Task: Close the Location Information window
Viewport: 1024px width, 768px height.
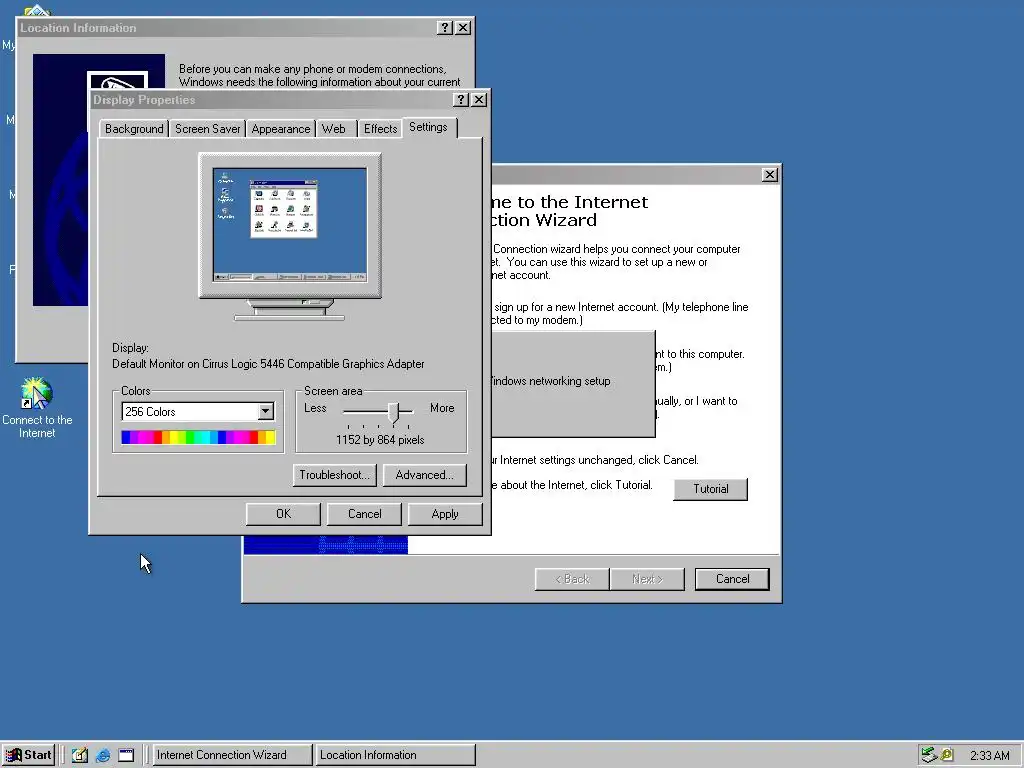Action: tap(463, 27)
